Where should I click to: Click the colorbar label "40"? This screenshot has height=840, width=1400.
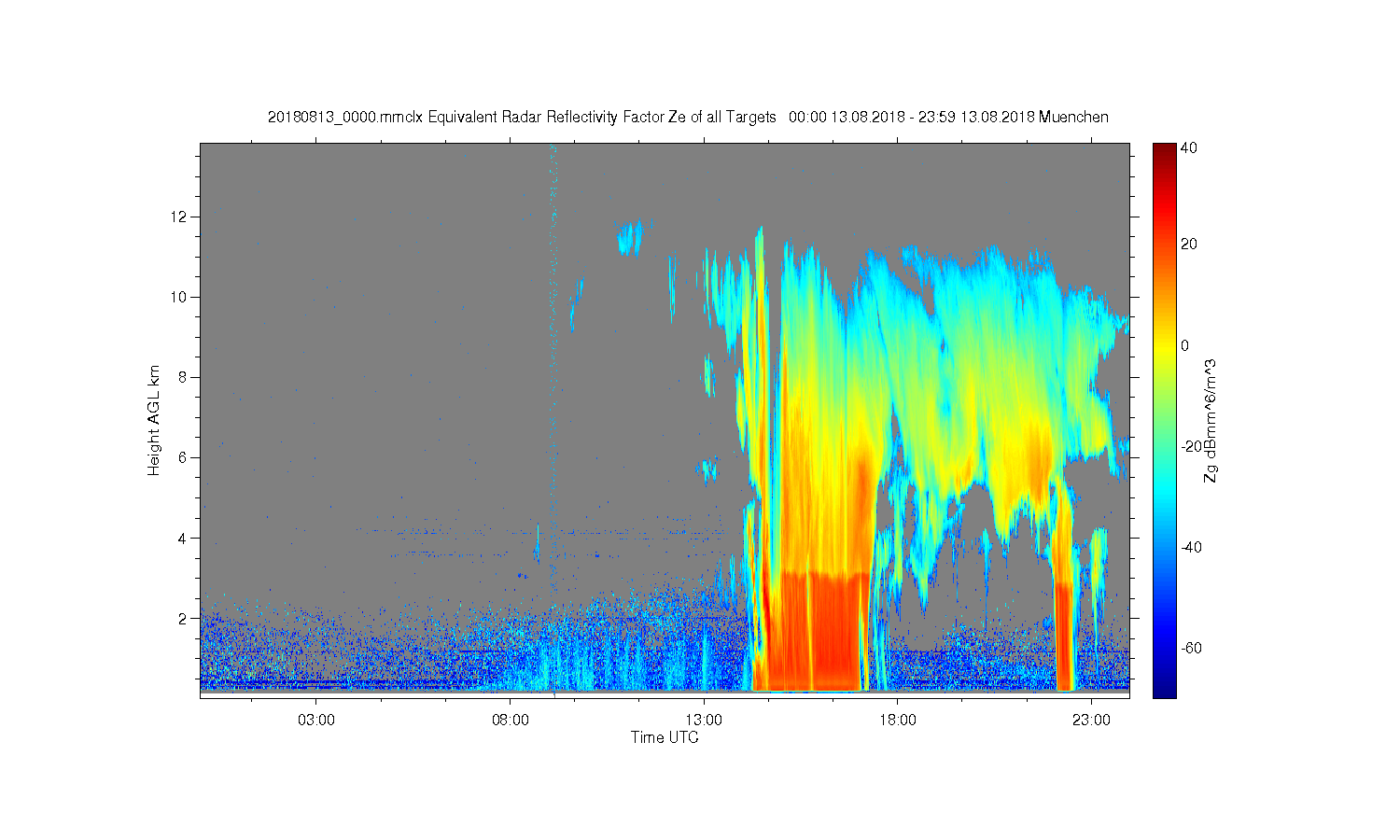point(1189,147)
